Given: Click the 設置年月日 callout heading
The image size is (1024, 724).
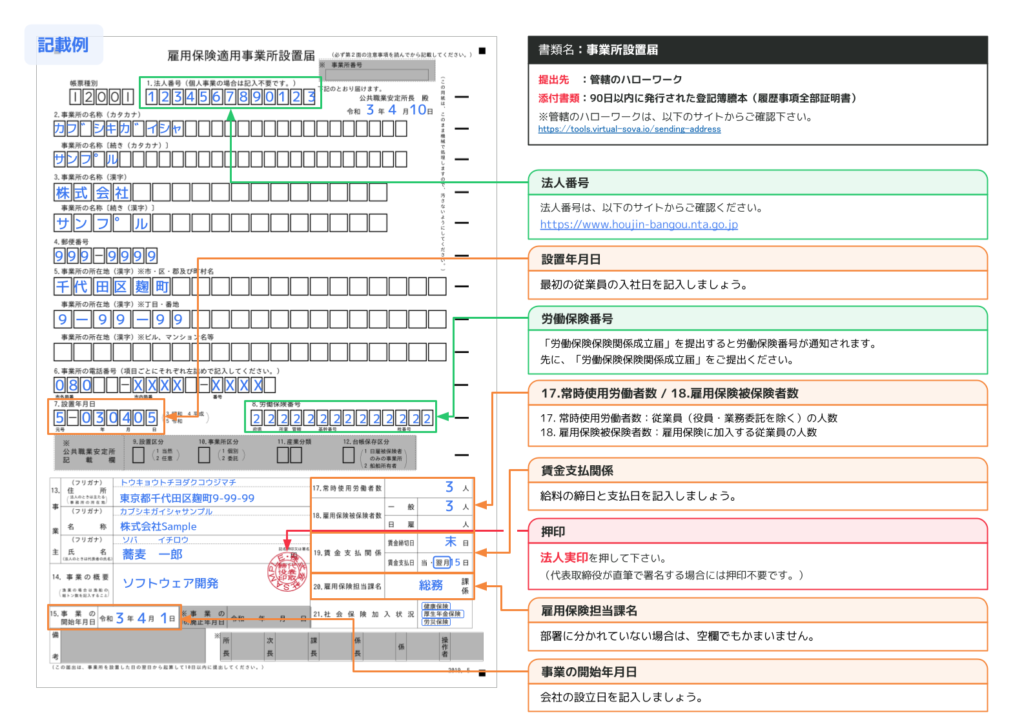Looking at the screenshot, I should click(571, 259).
